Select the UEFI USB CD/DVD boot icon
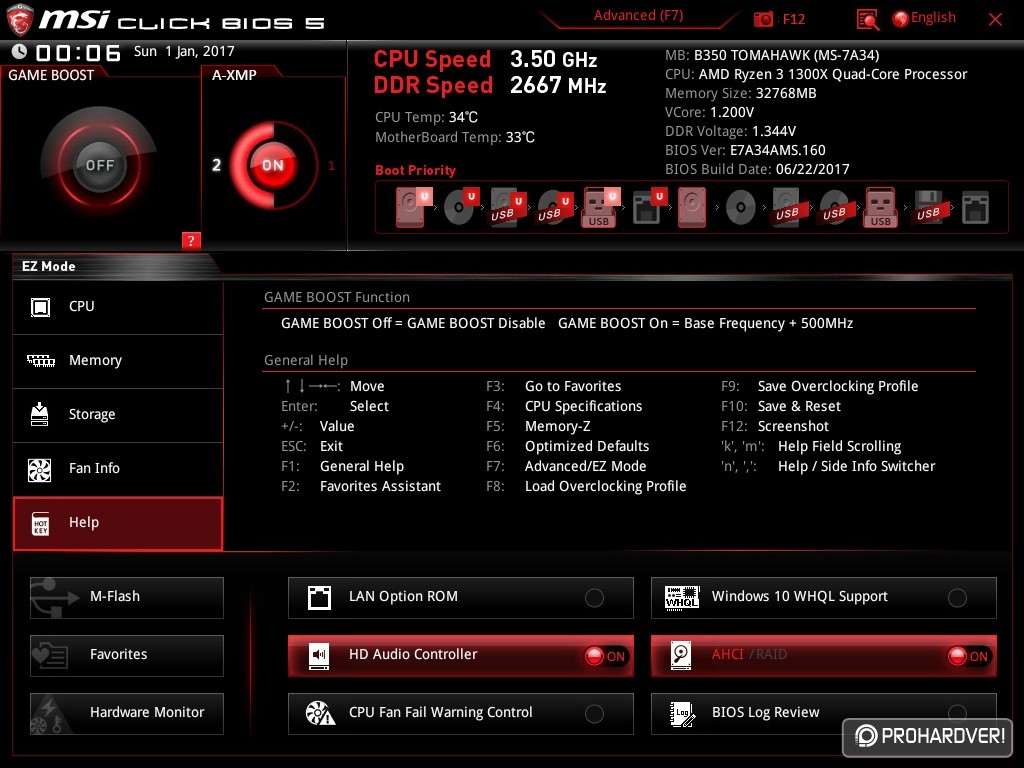1024x768 pixels. [554, 207]
